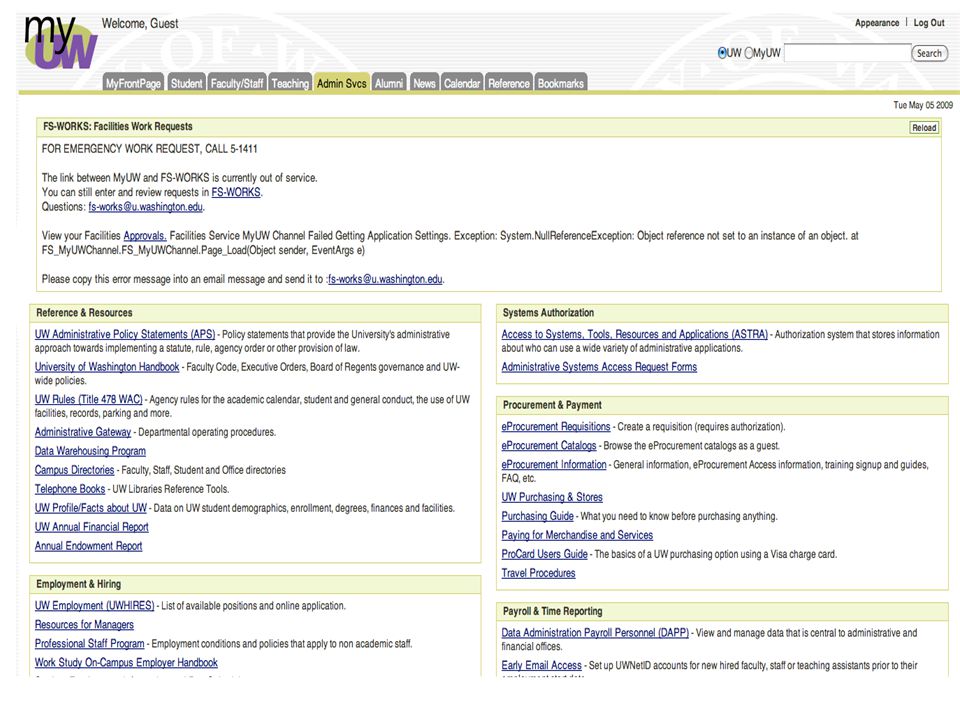Open Travel Procedures link

click(x=538, y=572)
